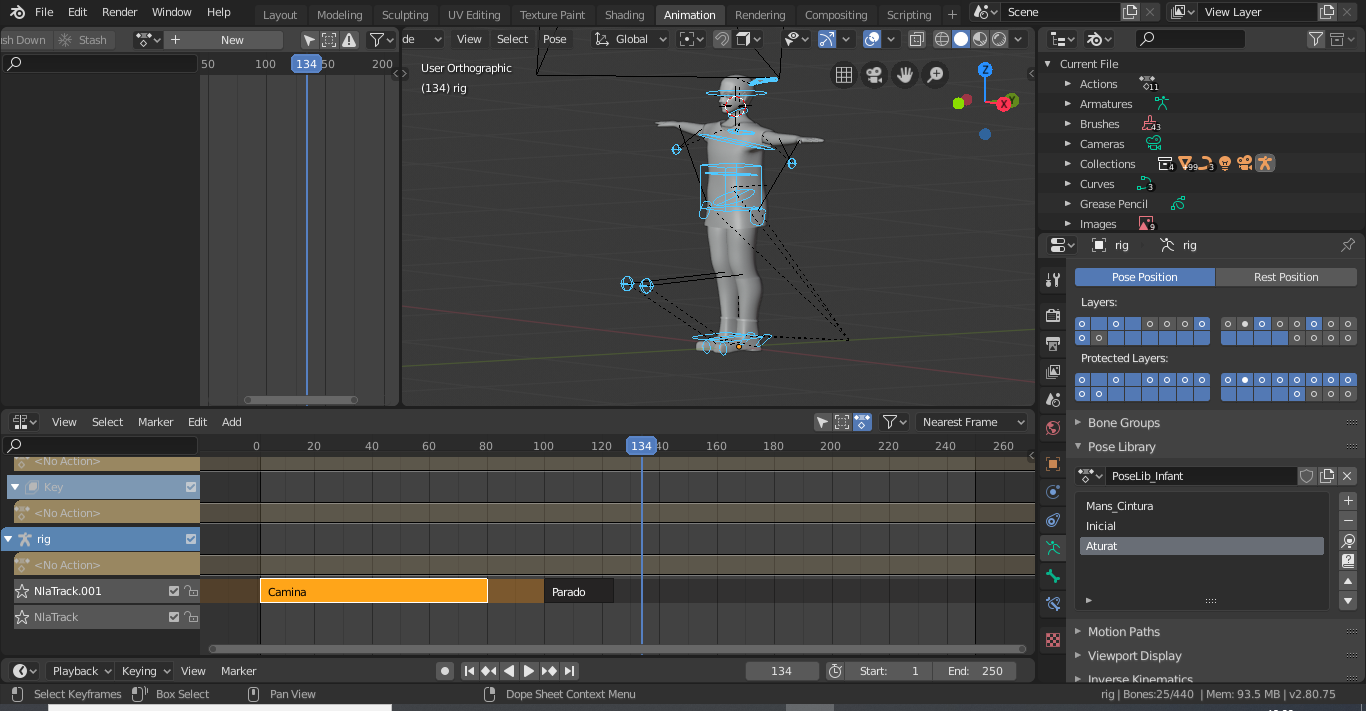Toggle the checkbox on the rig row
The width and height of the screenshot is (1366, 711).
[191, 539]
